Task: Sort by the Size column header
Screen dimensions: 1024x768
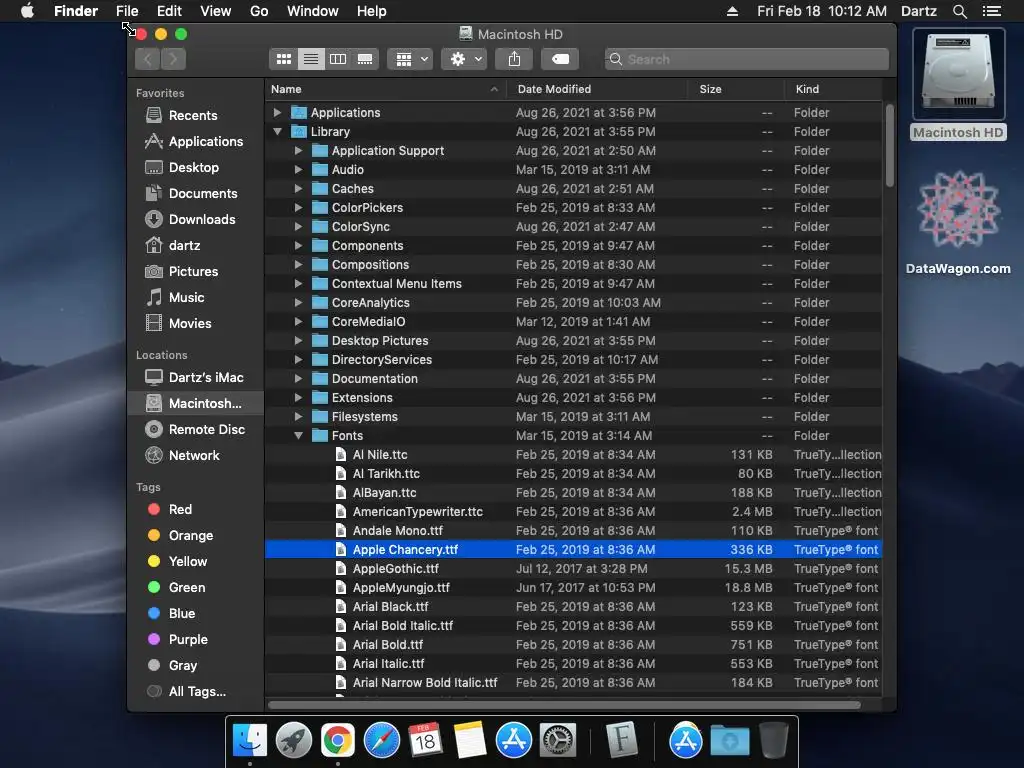Action: point(736,89)
